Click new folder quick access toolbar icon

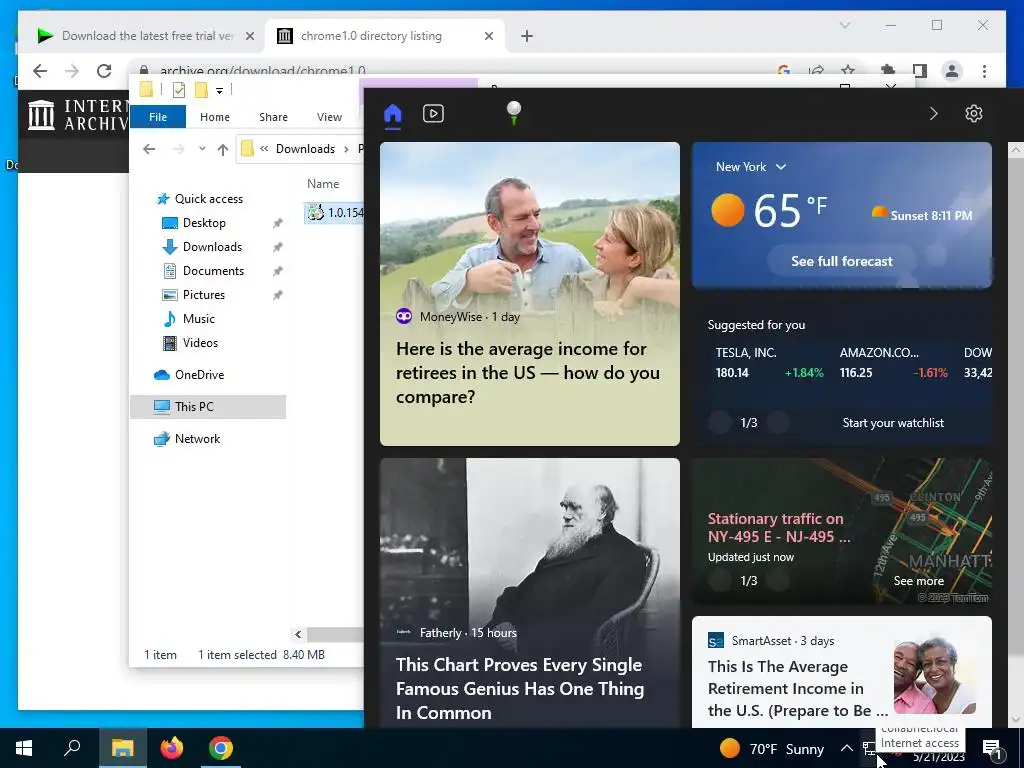coord(201,90)
